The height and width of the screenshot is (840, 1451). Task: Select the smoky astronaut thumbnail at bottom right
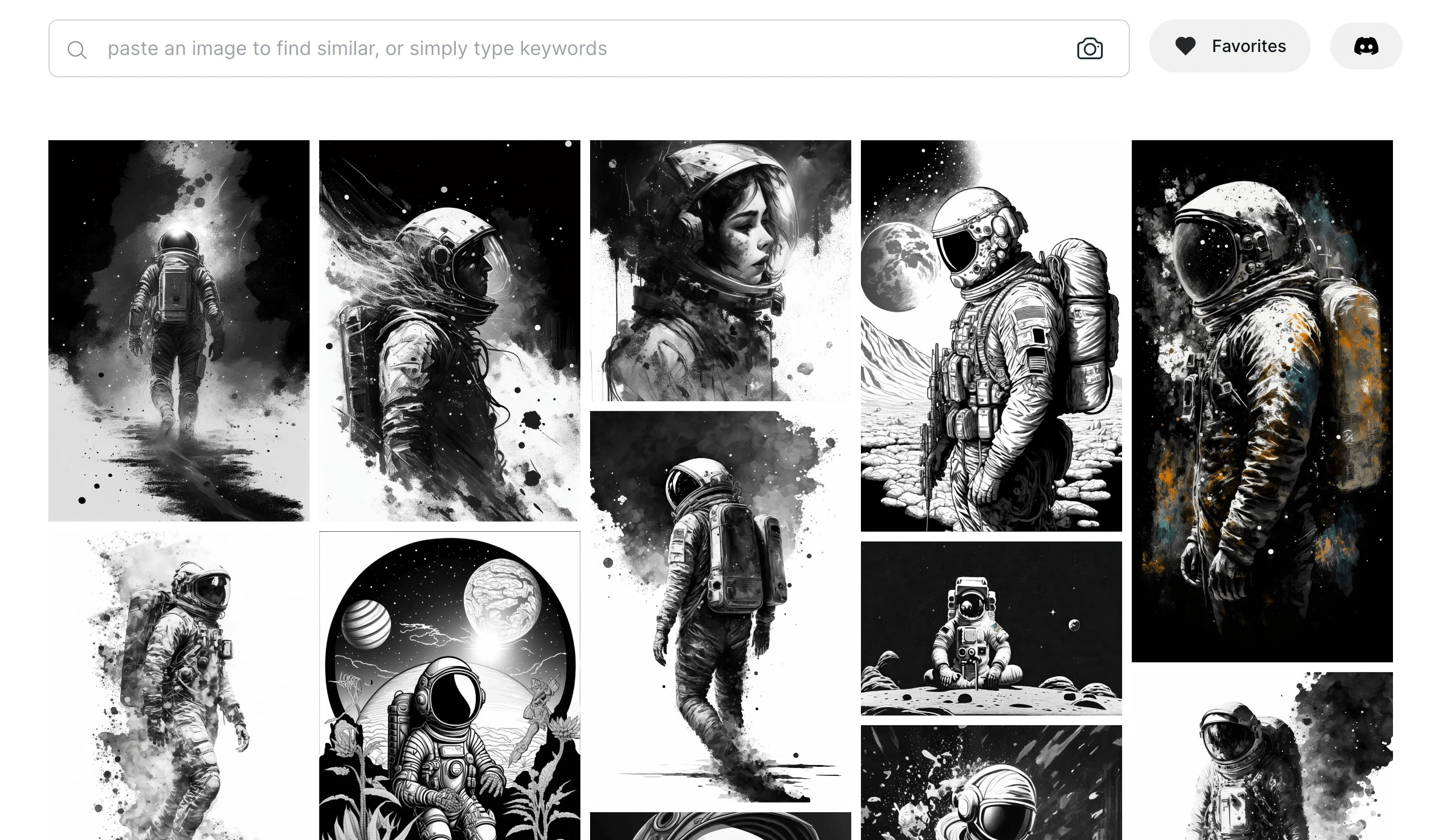coord(1262,756)
